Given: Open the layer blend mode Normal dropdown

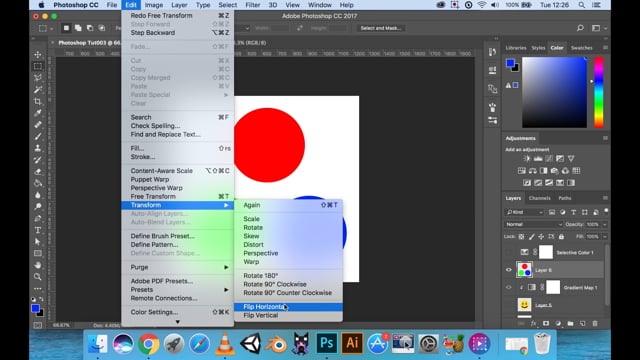Looking at the screenshot, I should click(533, 224).
